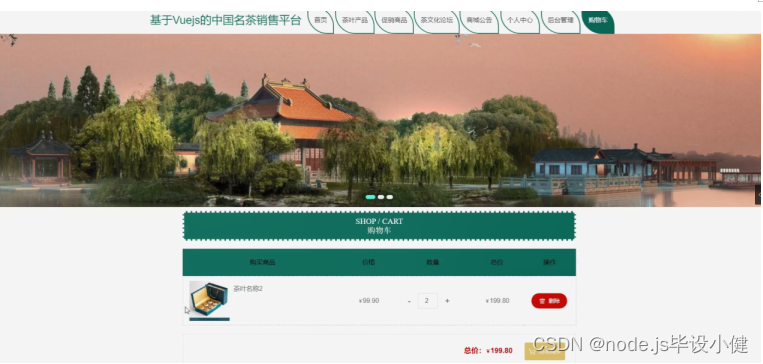Click the 购买商品 column header
This screenshot has width=763, height=364.
[x=263, y=262]
